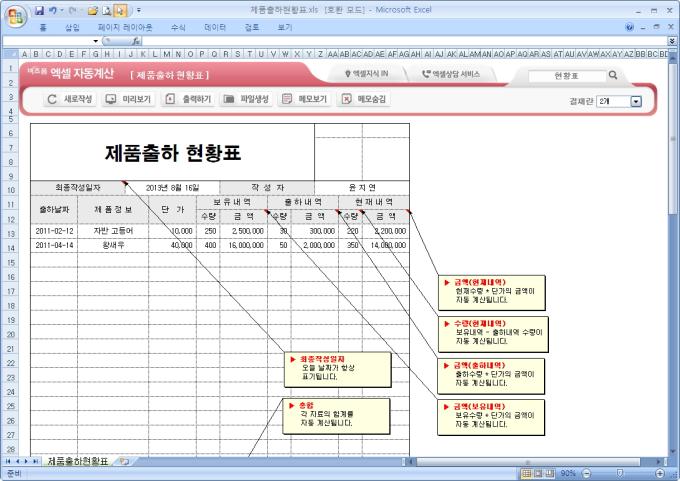The image size is (680, 481).
Task: Click the author name cell 윤지연
Action: (x=362, y=188)
